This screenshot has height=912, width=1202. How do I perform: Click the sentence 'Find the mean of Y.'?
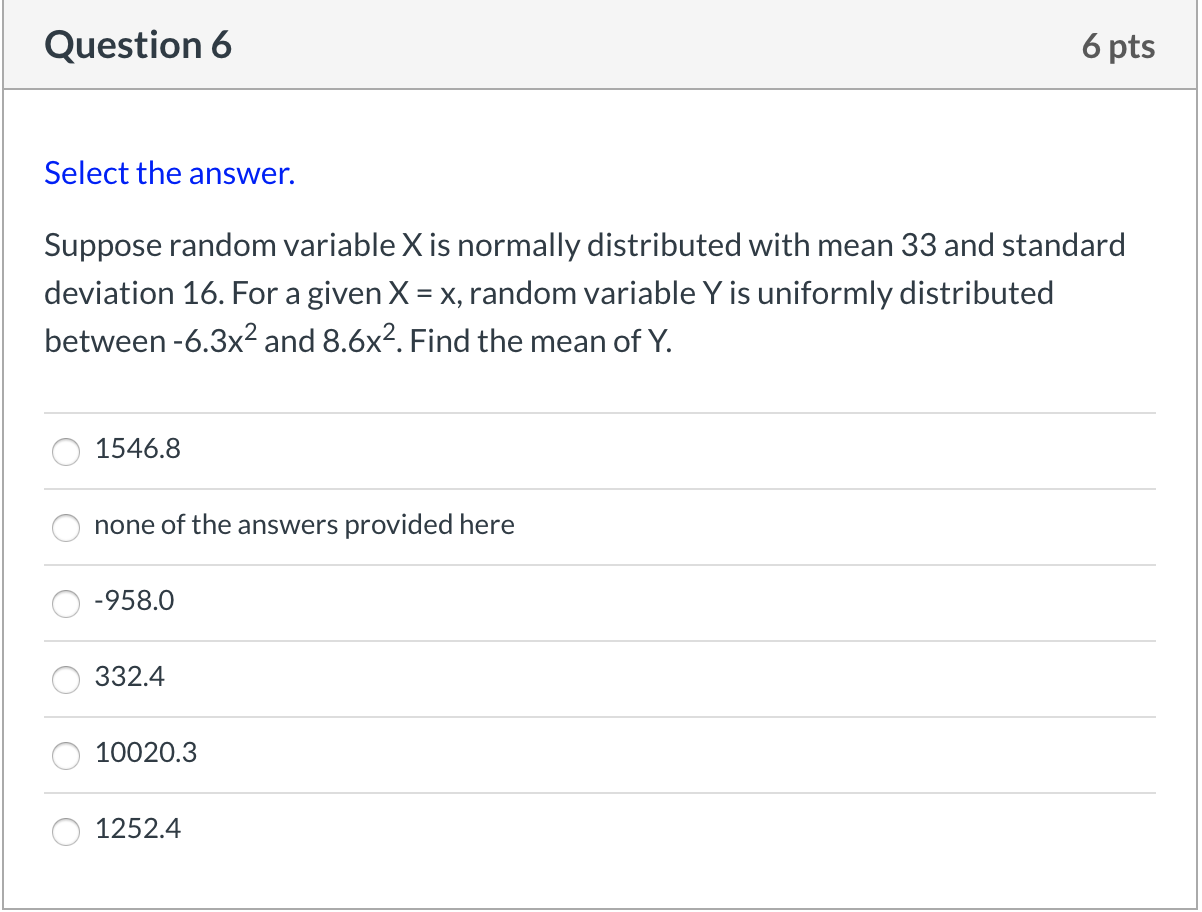click(x=541, y=341)
